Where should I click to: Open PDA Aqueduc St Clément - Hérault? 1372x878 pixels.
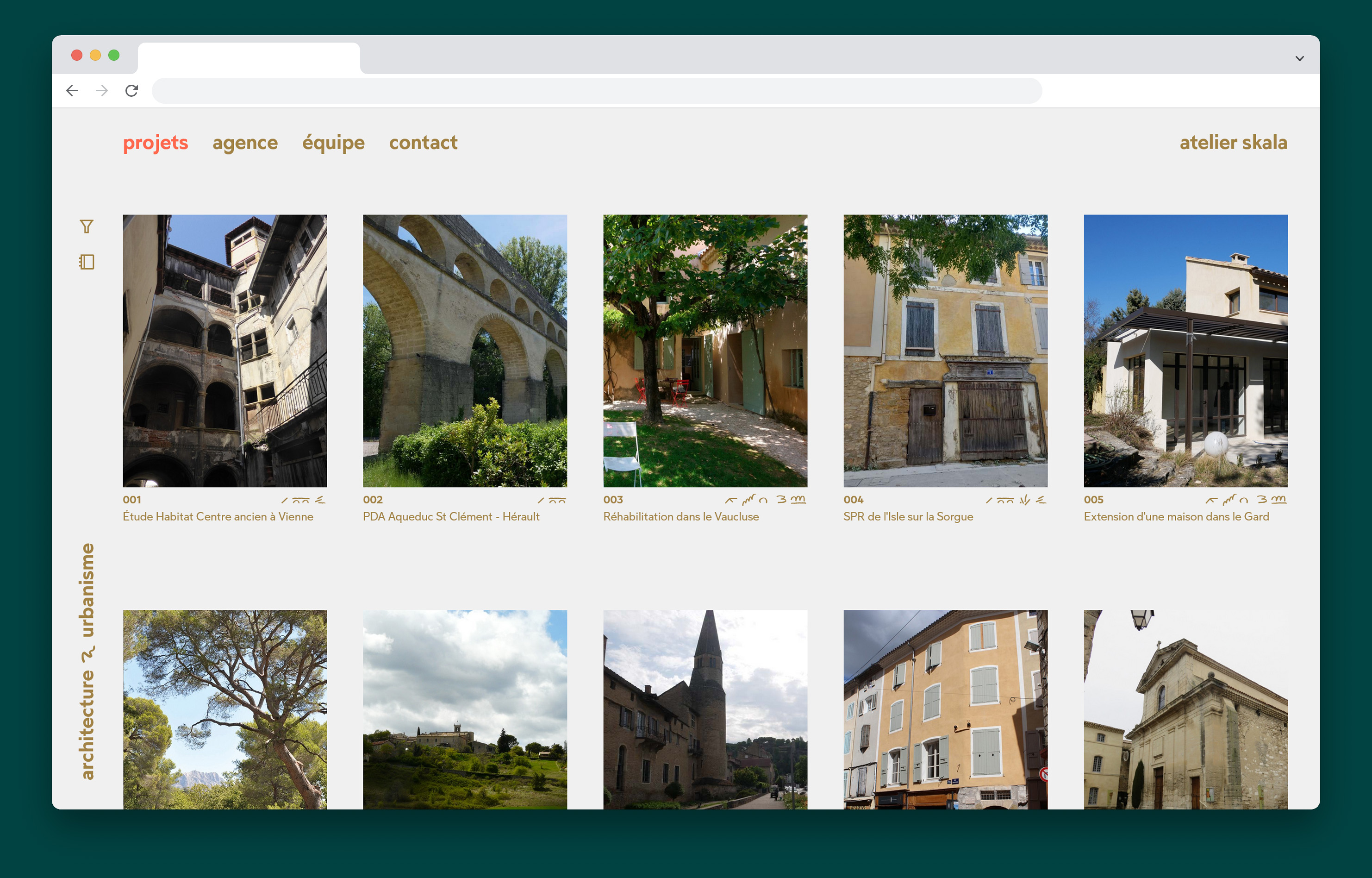(451, 516)
